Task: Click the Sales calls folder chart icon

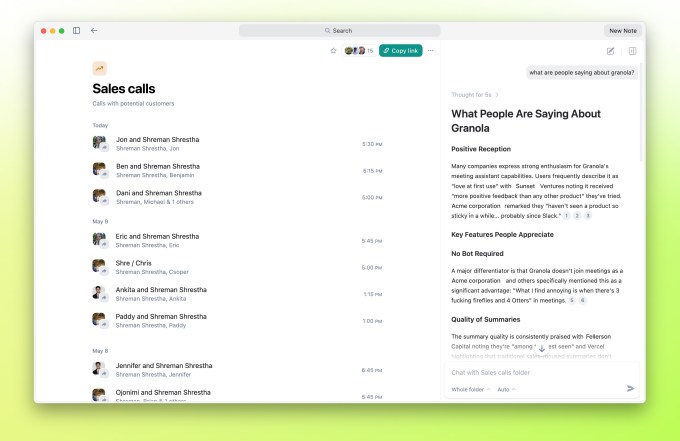Action: (x=99, y=68)
